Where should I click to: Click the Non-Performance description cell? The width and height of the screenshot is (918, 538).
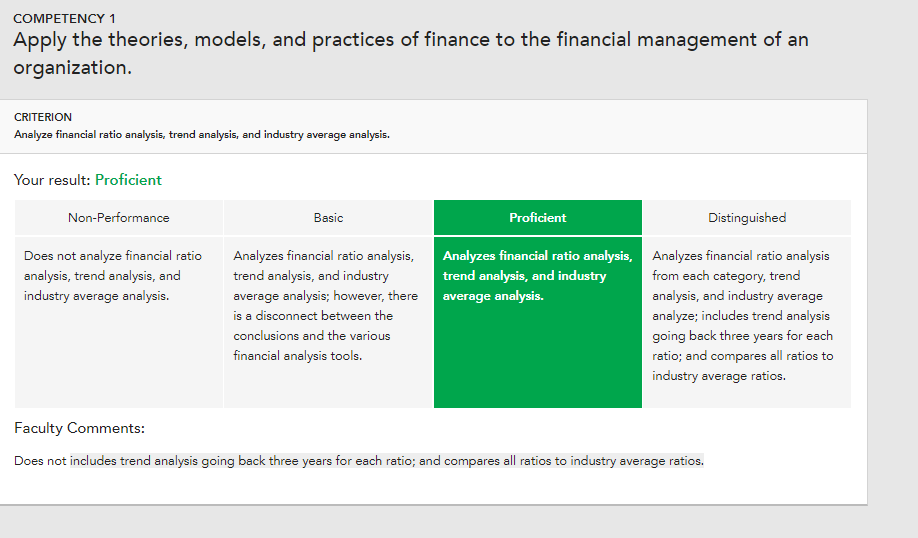(119, 322)
